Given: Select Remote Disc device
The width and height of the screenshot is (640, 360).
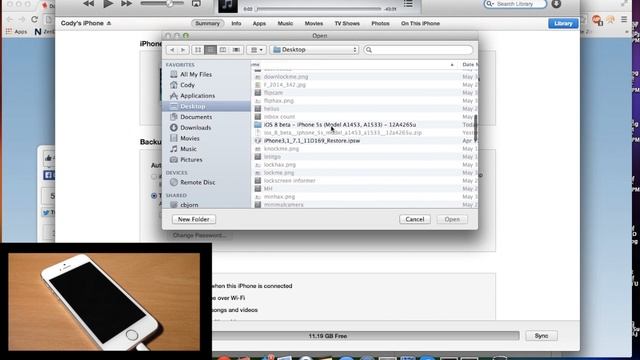Looking at the screenshot, I should click(x=198, y=182).
